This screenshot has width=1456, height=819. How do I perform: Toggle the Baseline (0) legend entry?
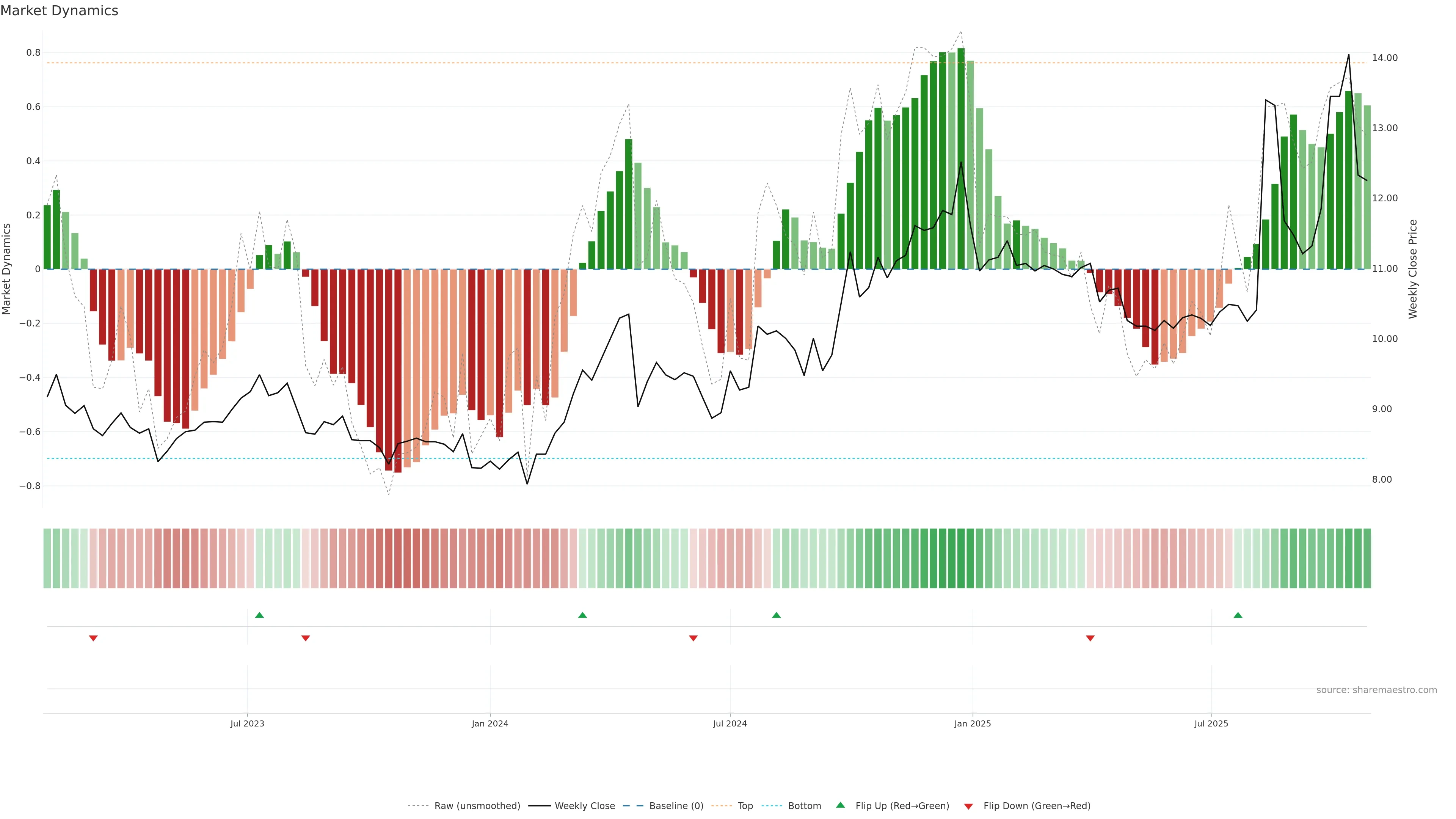point(676,806)
